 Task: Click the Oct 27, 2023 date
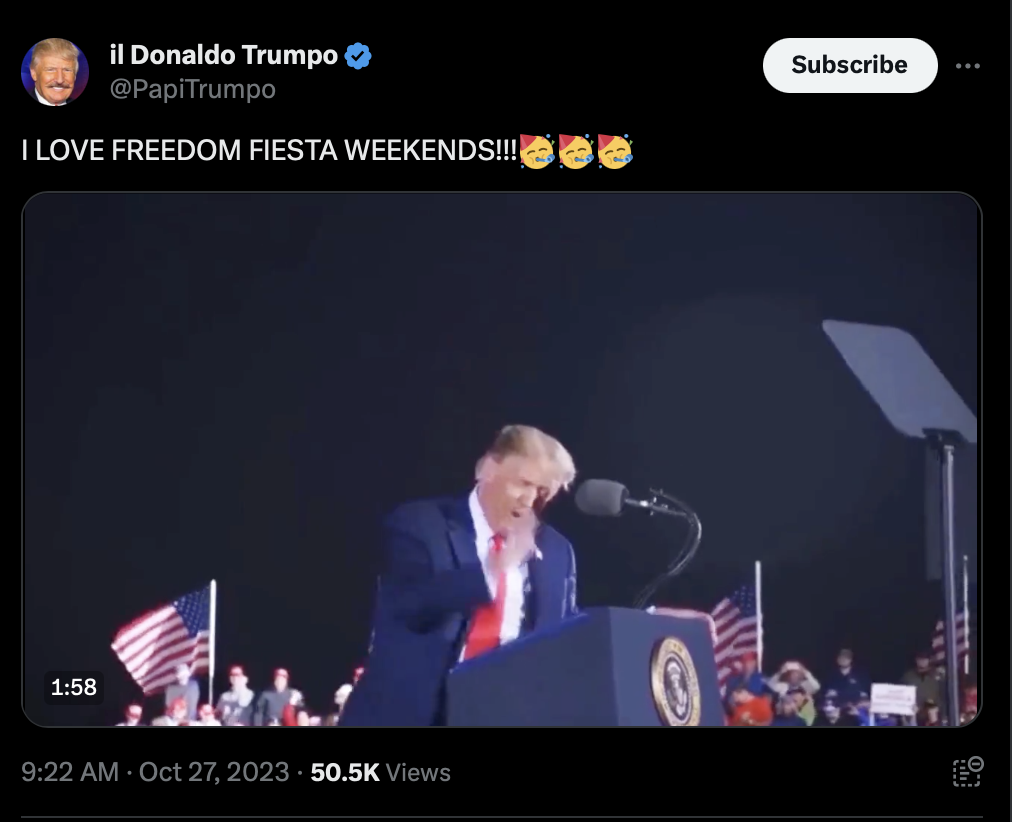[214, 772]
